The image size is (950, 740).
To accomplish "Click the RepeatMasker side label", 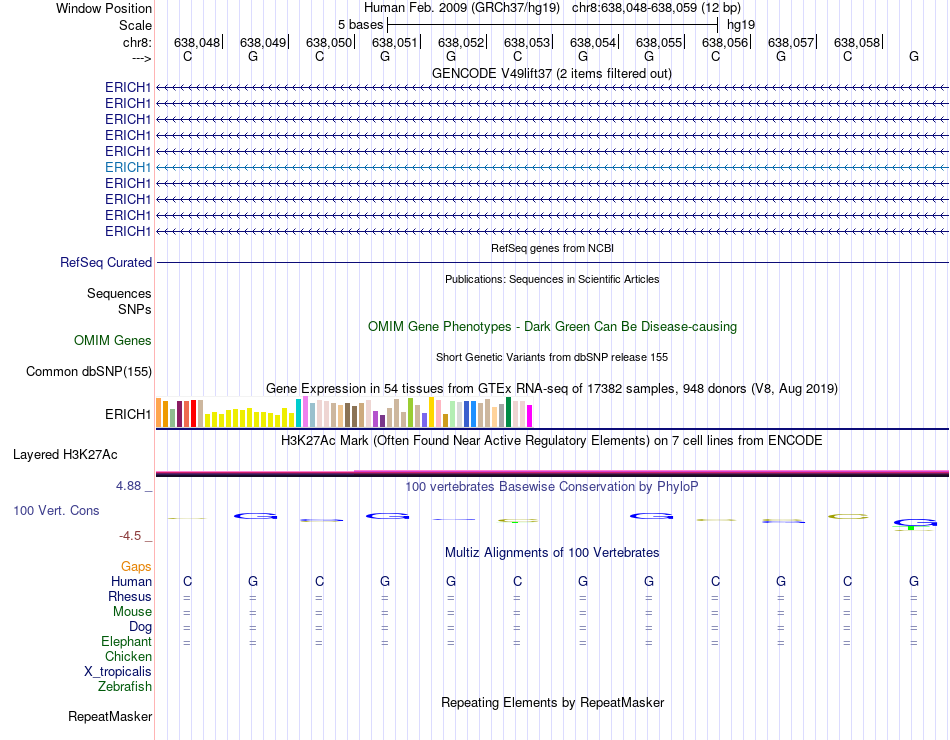I will click(110, 716).
